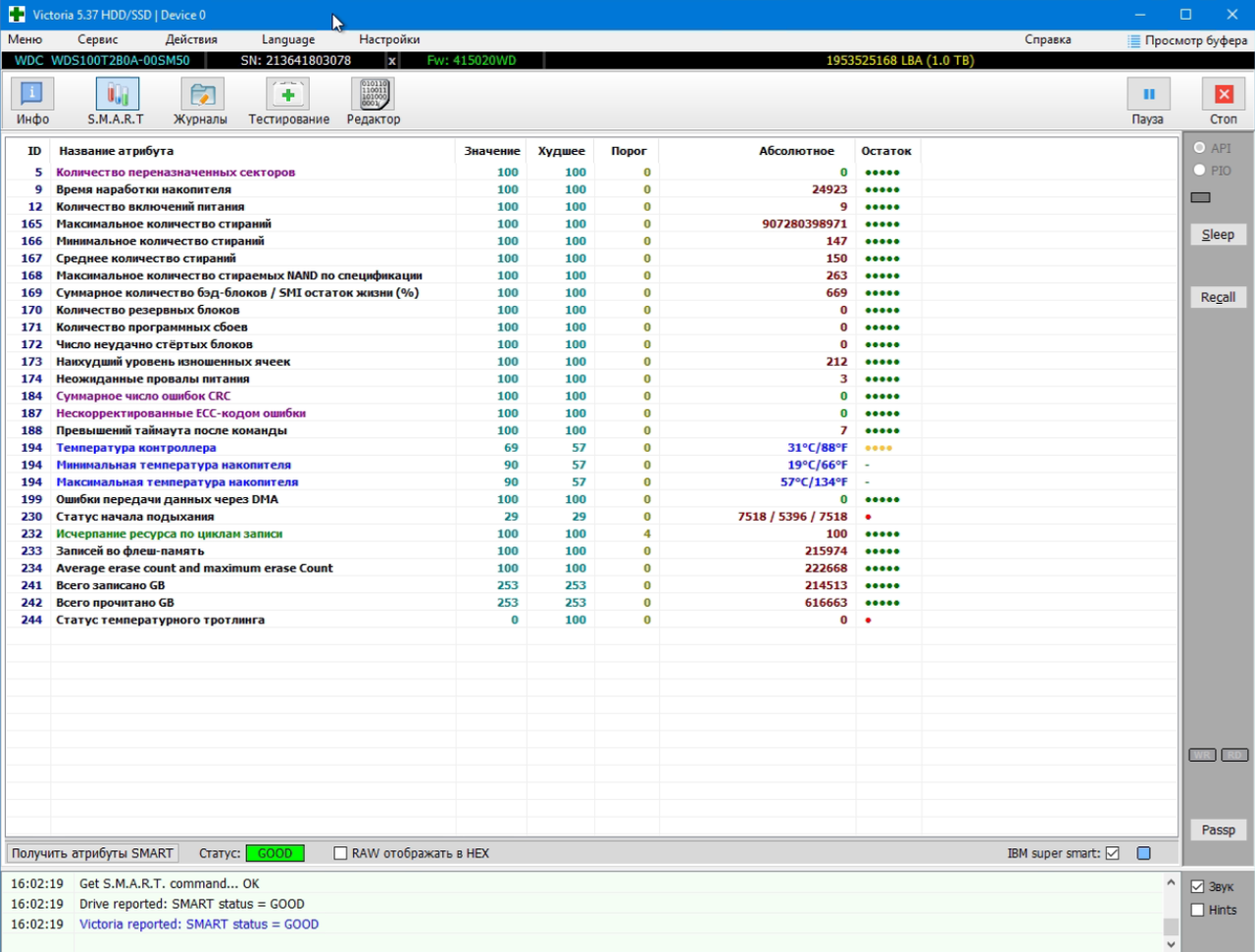
Task: Toggle the IBM super smart checkbox
Action: [x=1112, y=854]
